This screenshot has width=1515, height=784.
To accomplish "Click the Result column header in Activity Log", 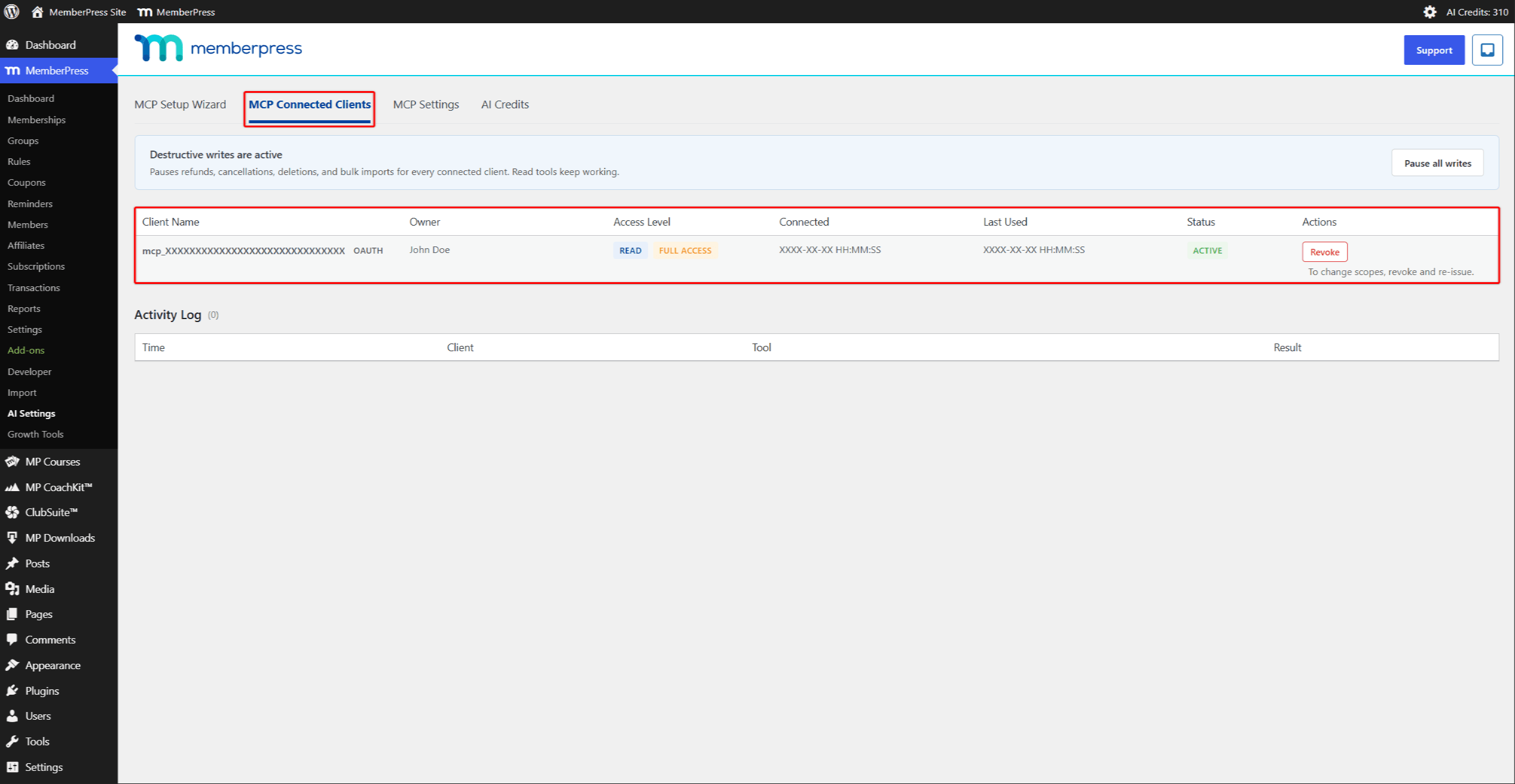I will [x=1287, y=347].
